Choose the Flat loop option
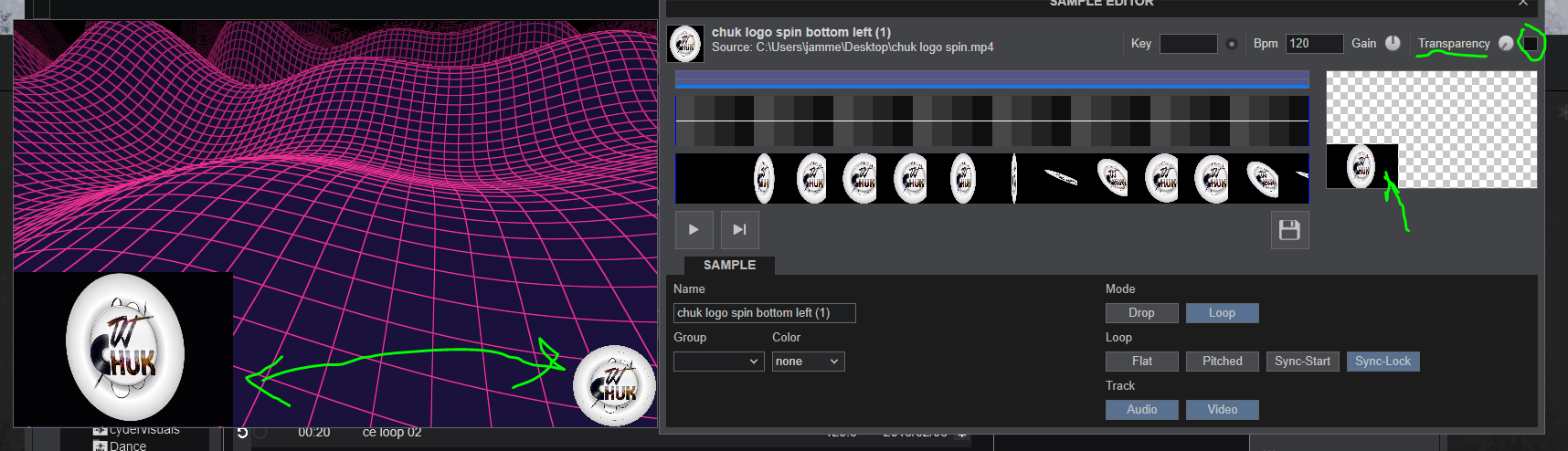The width and height of the screenshot is (1568, 451). click(x=1141, y=362)
